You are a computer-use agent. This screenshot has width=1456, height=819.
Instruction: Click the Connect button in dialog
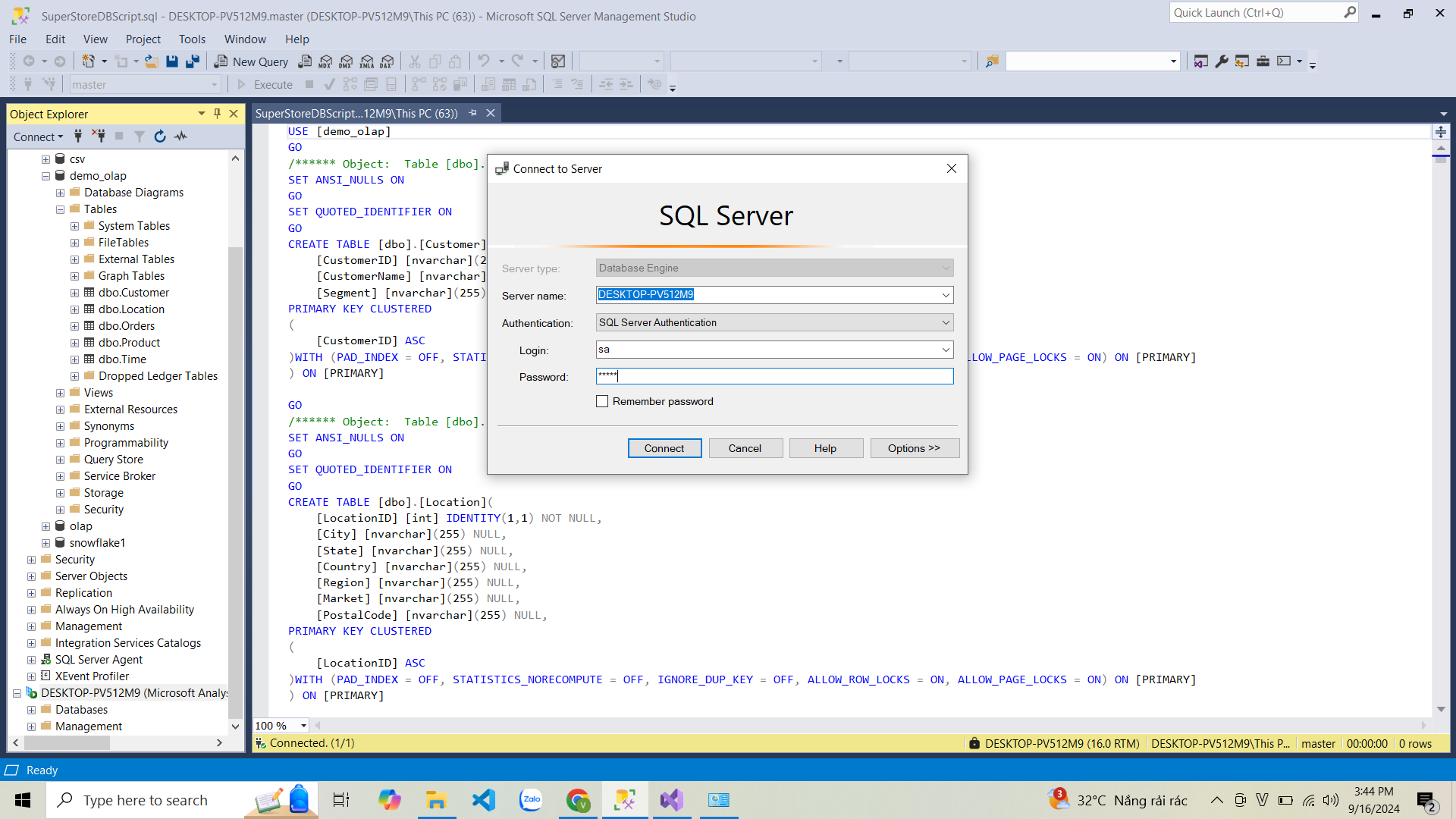click(664, 447)
